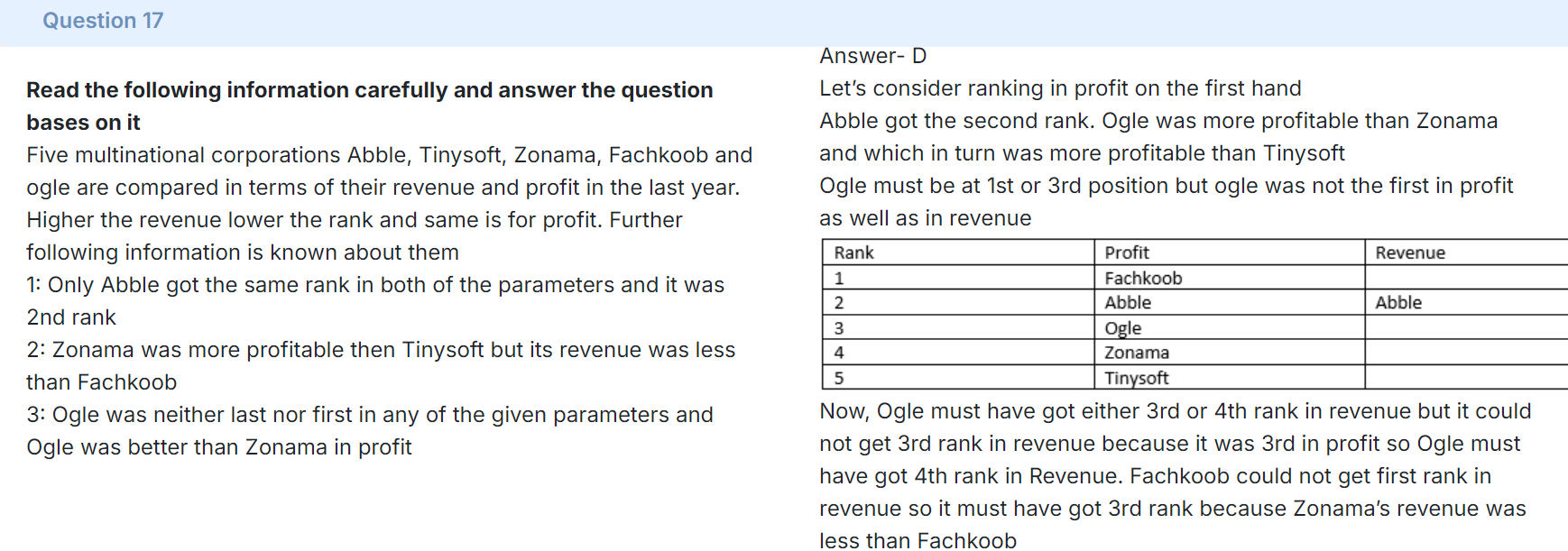Click the empty Revenue cell for rank 3

tap(1467, 328)
